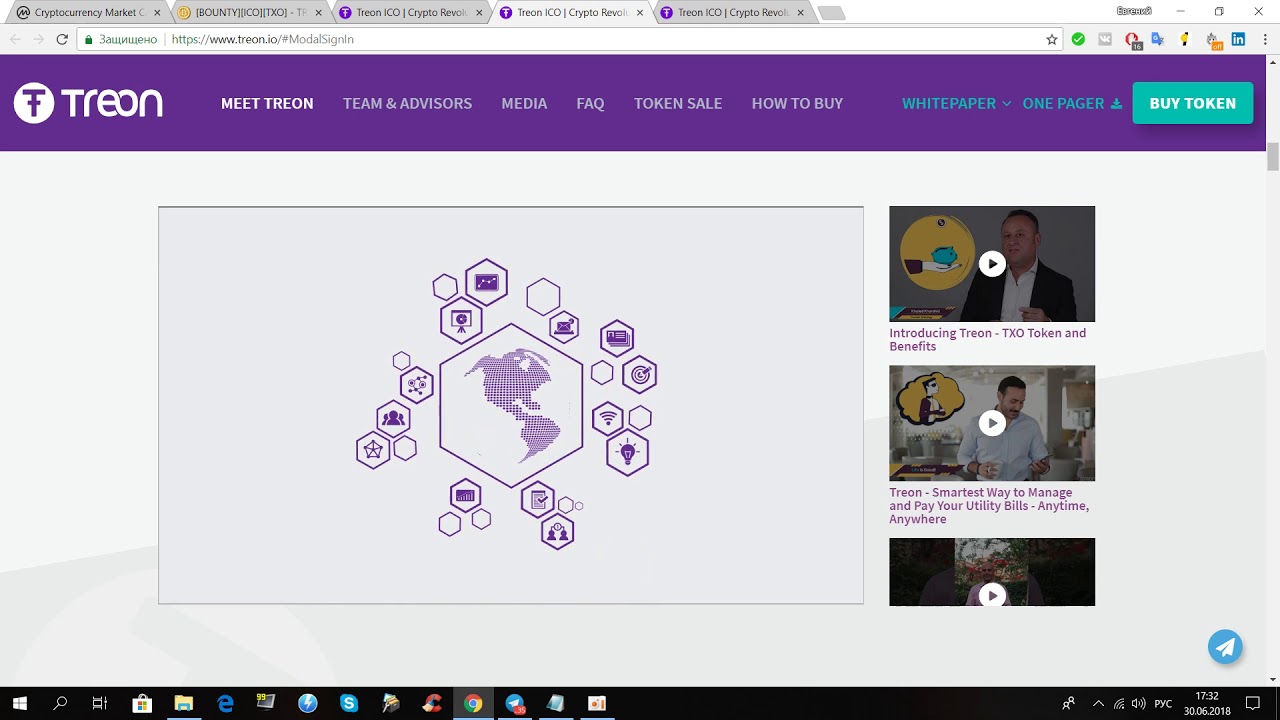
Task: Open the FAQ menu item
Action: [x=590, y=103]
